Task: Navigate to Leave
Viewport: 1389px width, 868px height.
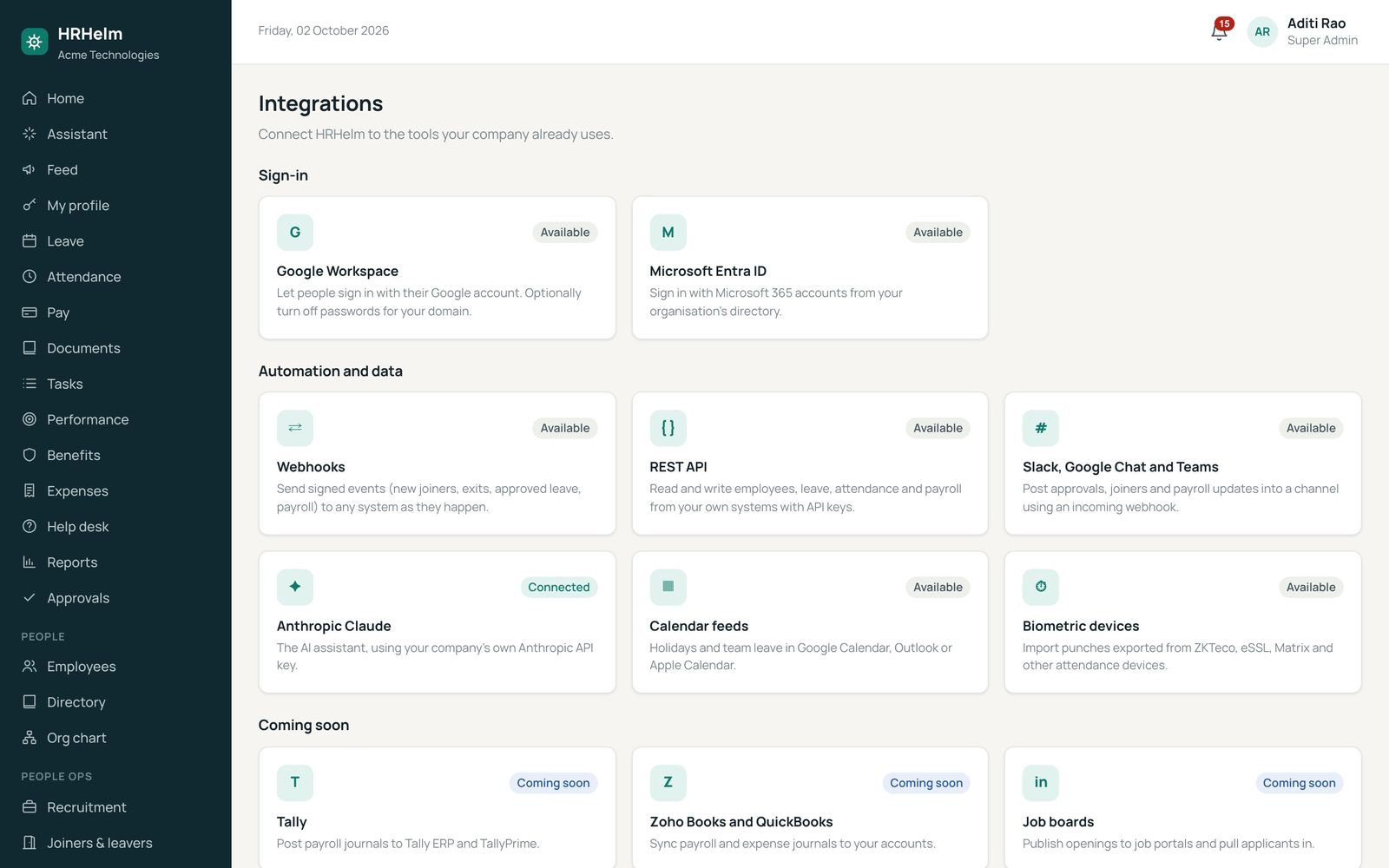Action: pyautogui.click(x=115, y=240)
